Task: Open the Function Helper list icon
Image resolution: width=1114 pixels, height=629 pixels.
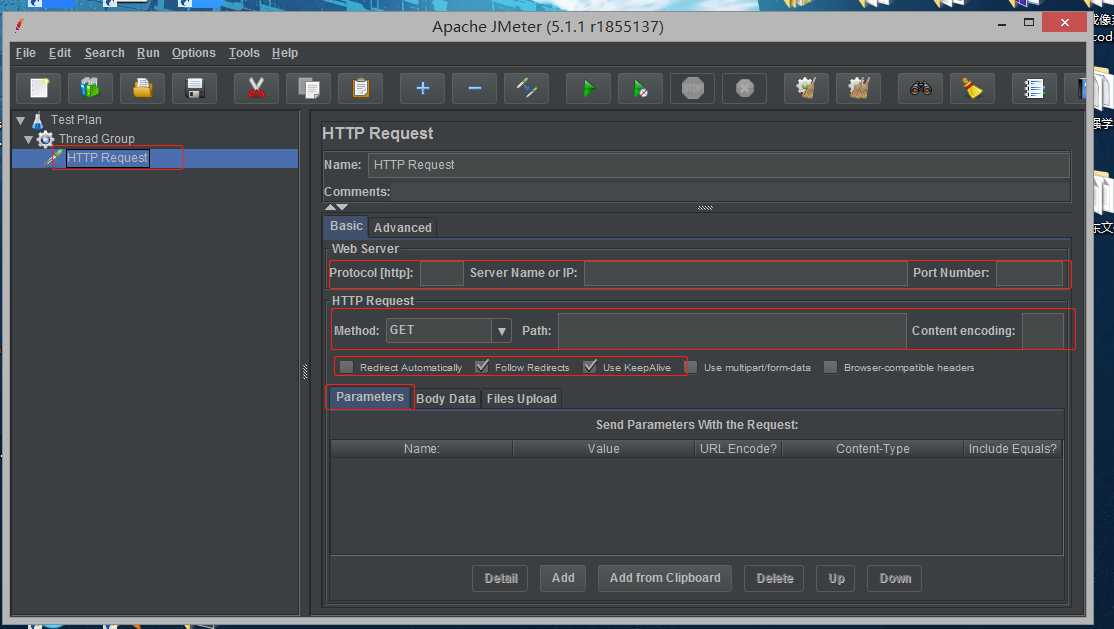Action: pyautogui.click(x=1034, y=88)
